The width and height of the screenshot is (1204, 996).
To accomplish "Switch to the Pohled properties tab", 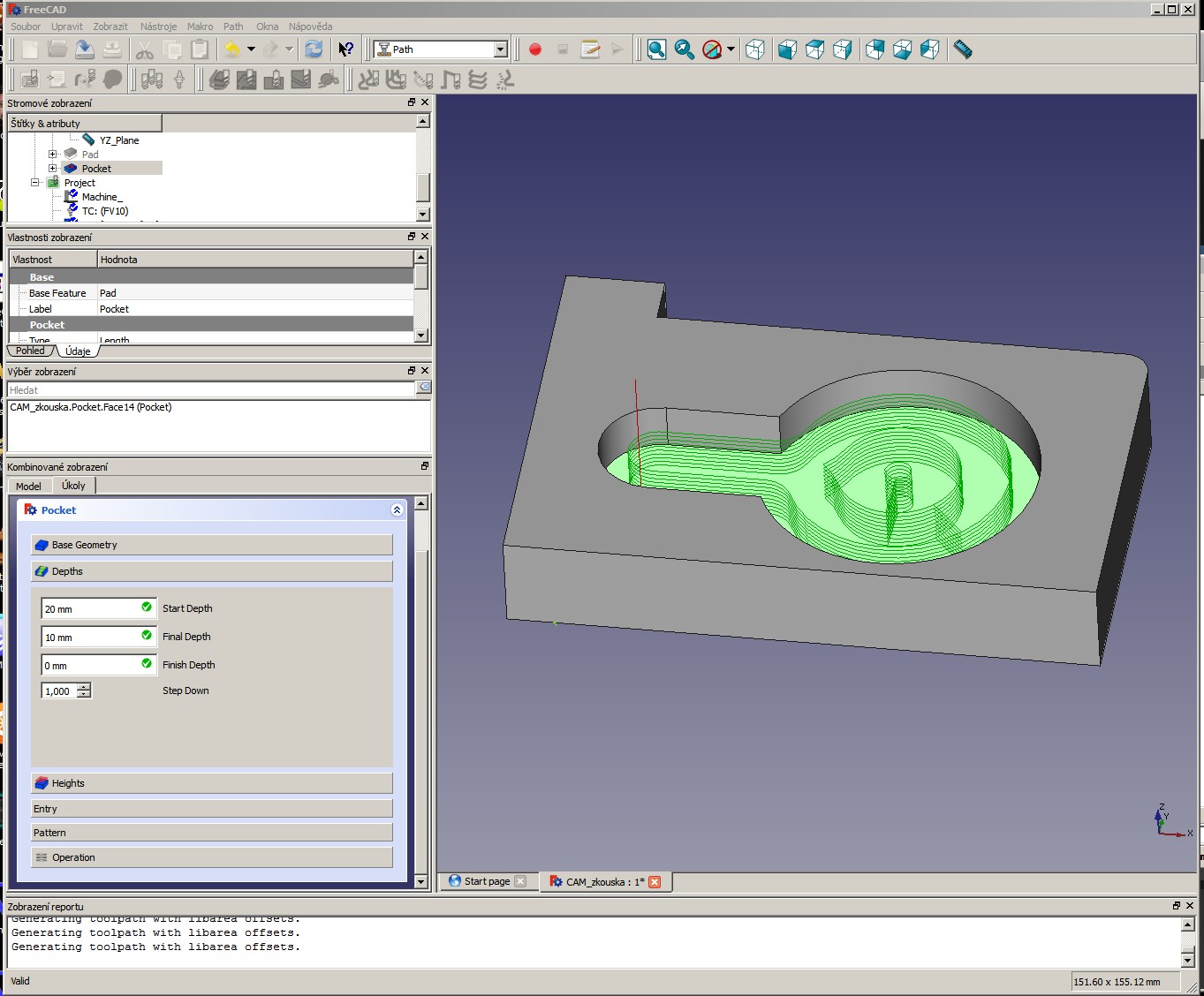I will click(30, 351).
